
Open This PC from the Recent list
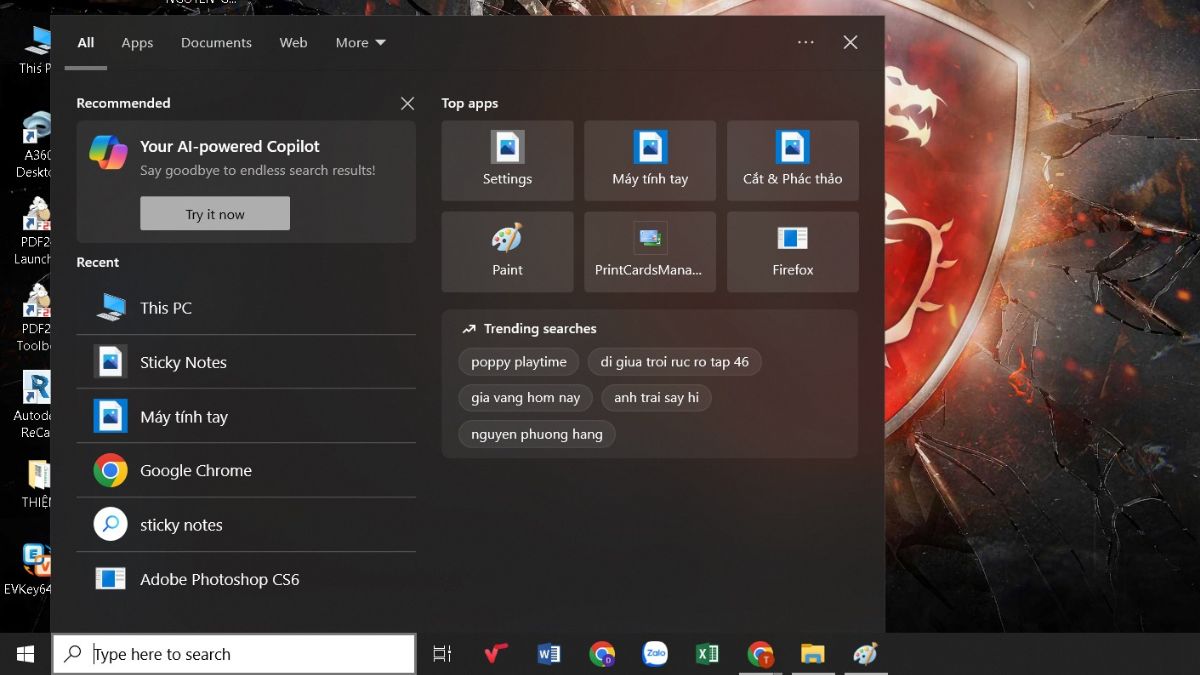click(x=246, y=307)
